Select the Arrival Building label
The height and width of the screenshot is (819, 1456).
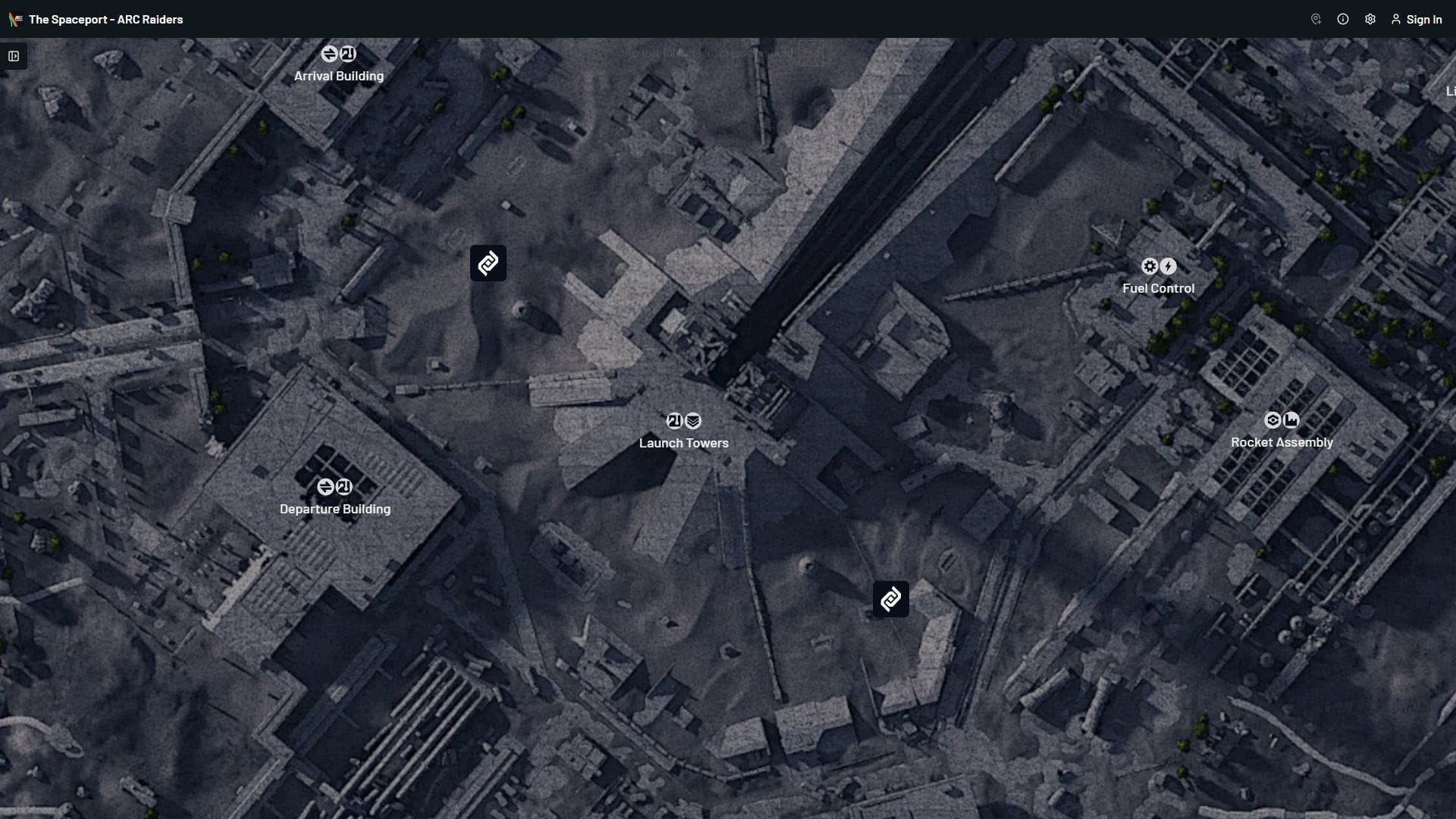coord(339,76)
